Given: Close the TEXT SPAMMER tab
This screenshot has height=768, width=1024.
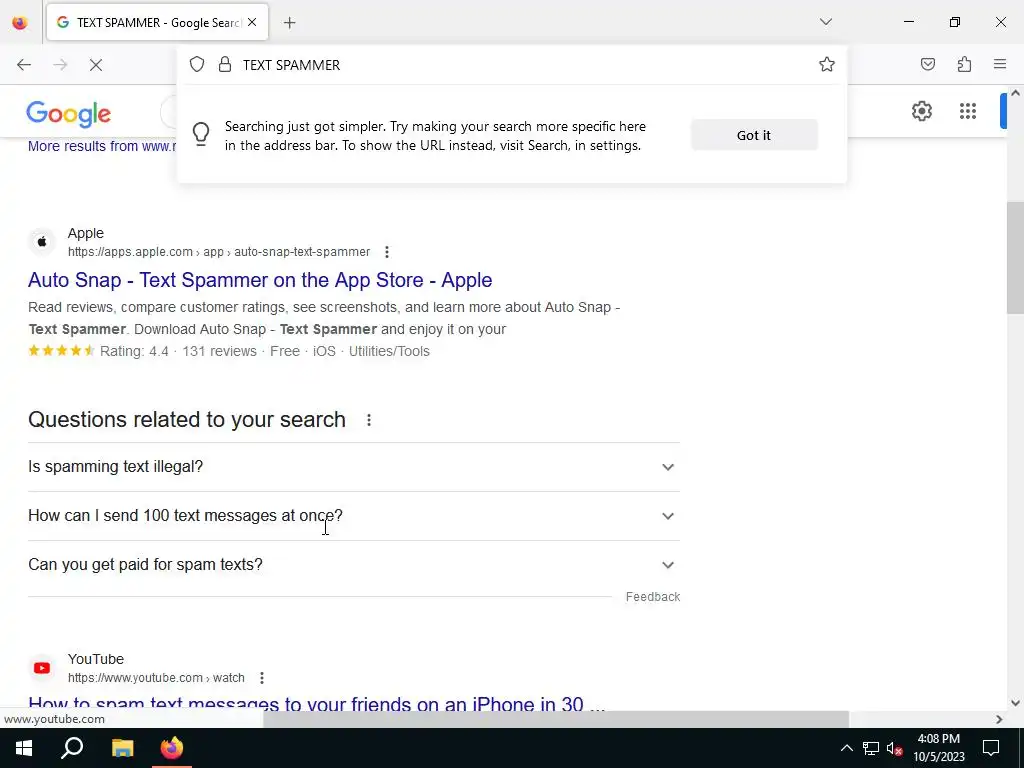Looking at the screenshot, I should tap(252, 22).
